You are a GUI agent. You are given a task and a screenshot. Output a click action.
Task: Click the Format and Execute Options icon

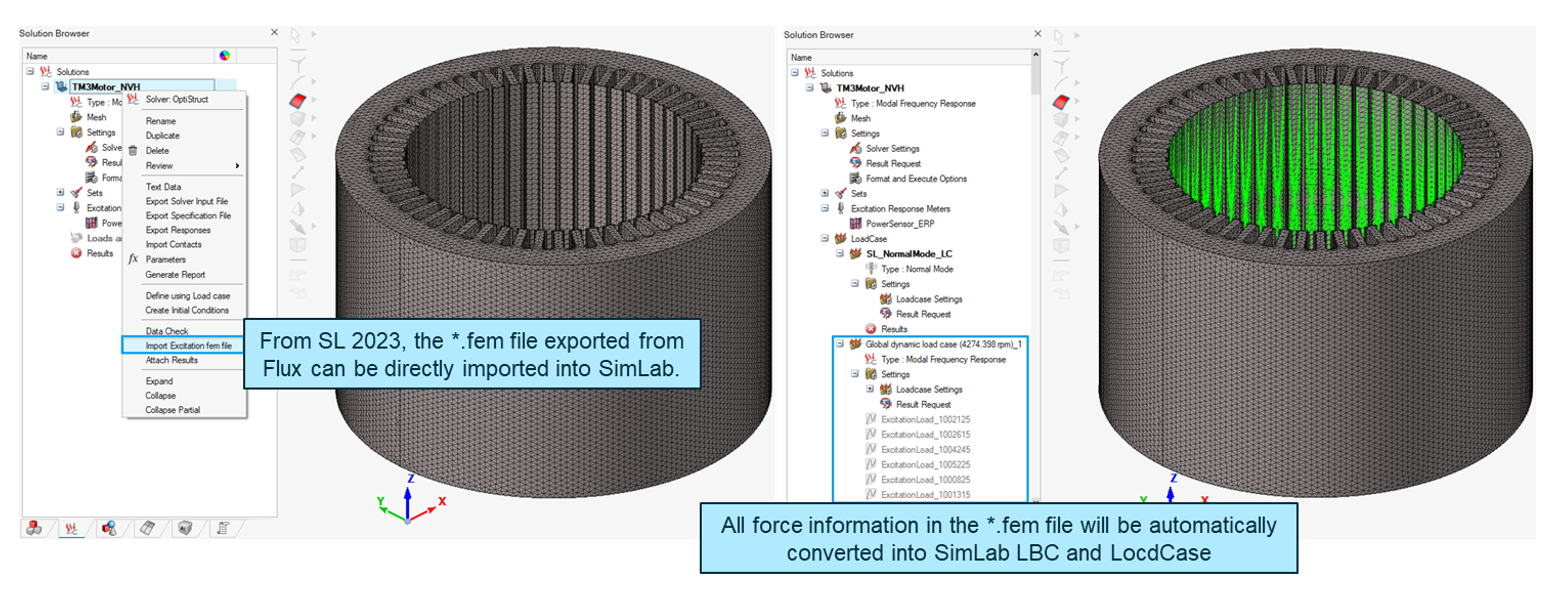click(856, 178)
